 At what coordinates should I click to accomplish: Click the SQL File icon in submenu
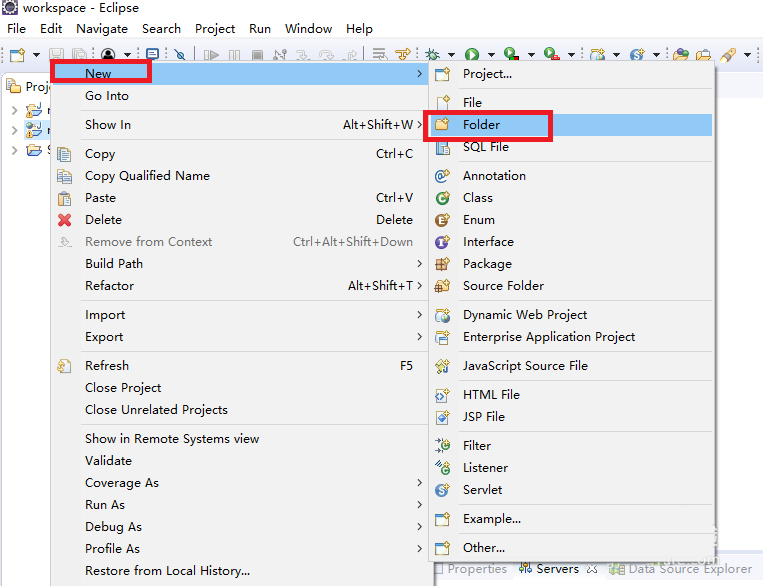pyautogui.click(x=442, y=147)
